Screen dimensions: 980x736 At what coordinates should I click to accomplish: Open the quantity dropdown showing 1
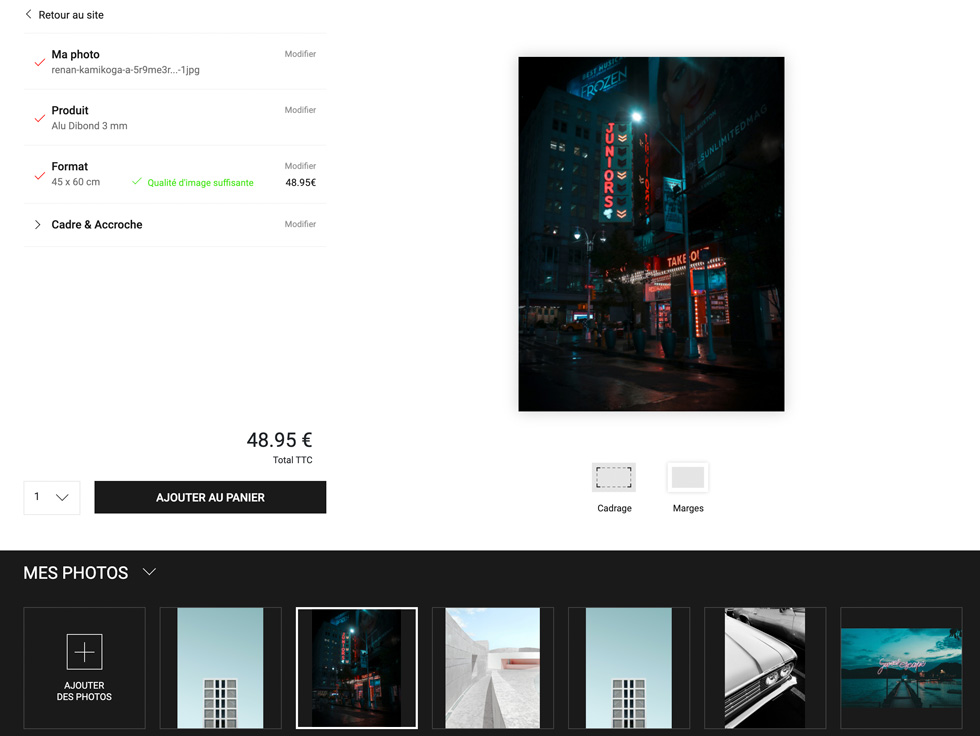point(52,497)
